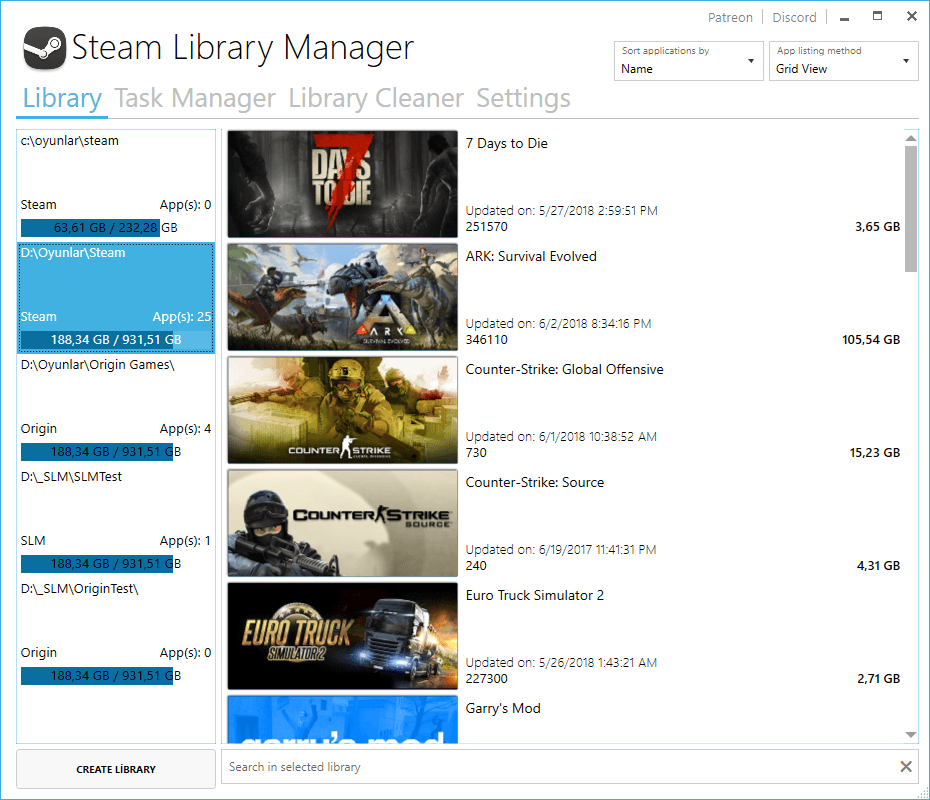Click the Garry's Mod thumbnail

pyautogui.click(x=342, y=719)
